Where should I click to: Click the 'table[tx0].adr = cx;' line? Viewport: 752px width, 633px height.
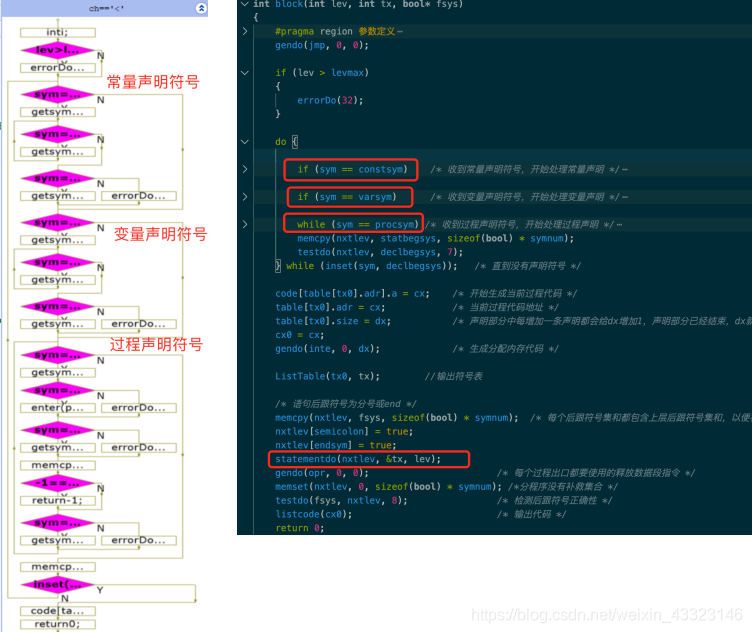click(x=330, y=307)
